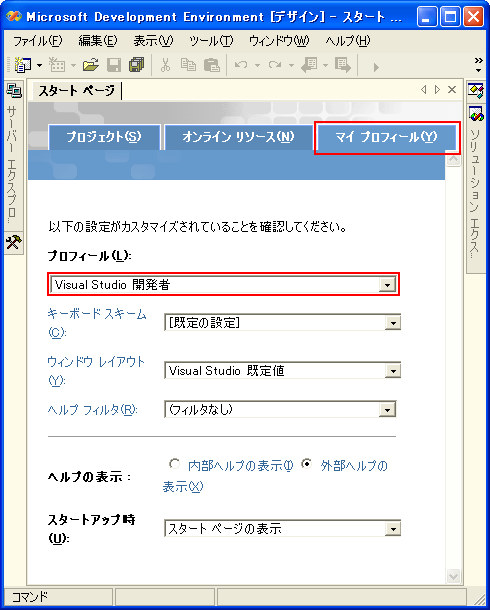
Task: Click the Paste toolbar icon
Action: point(212,65)
